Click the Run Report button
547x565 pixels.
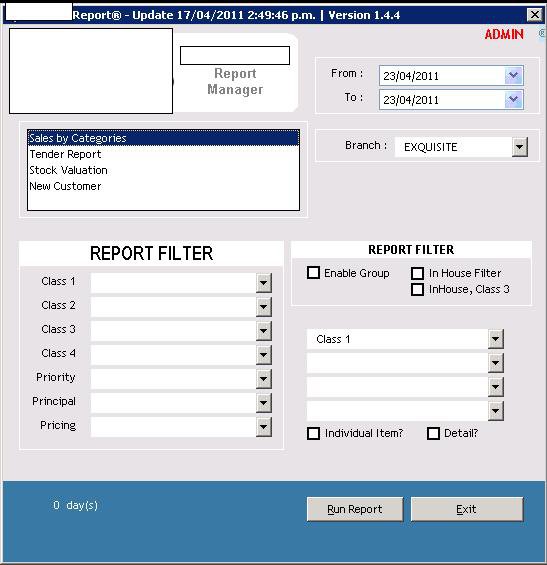[x=355, y=509]
